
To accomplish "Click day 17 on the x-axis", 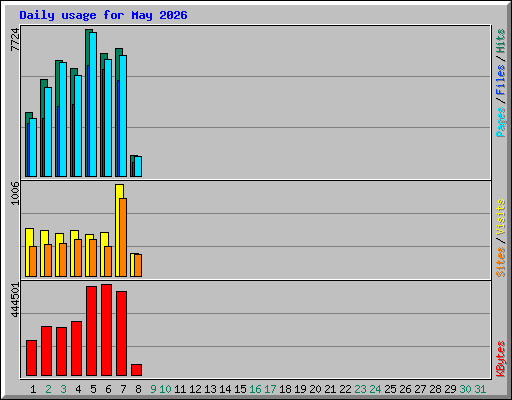I will tap(270, 389).
